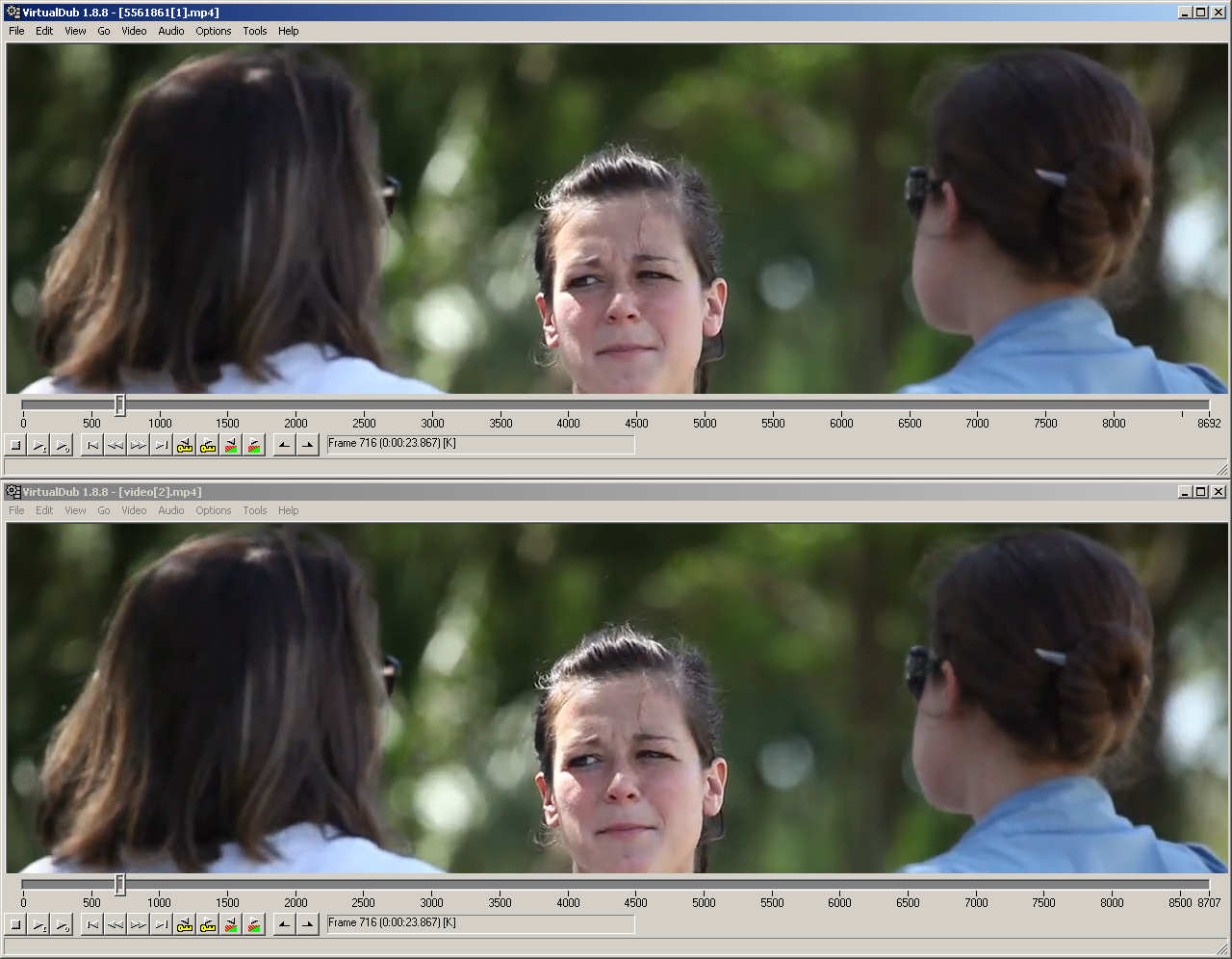Set selection end mark in video[2].mp4 window
The width and height of the screenshot is (1232, 959).
pos(307,924)
